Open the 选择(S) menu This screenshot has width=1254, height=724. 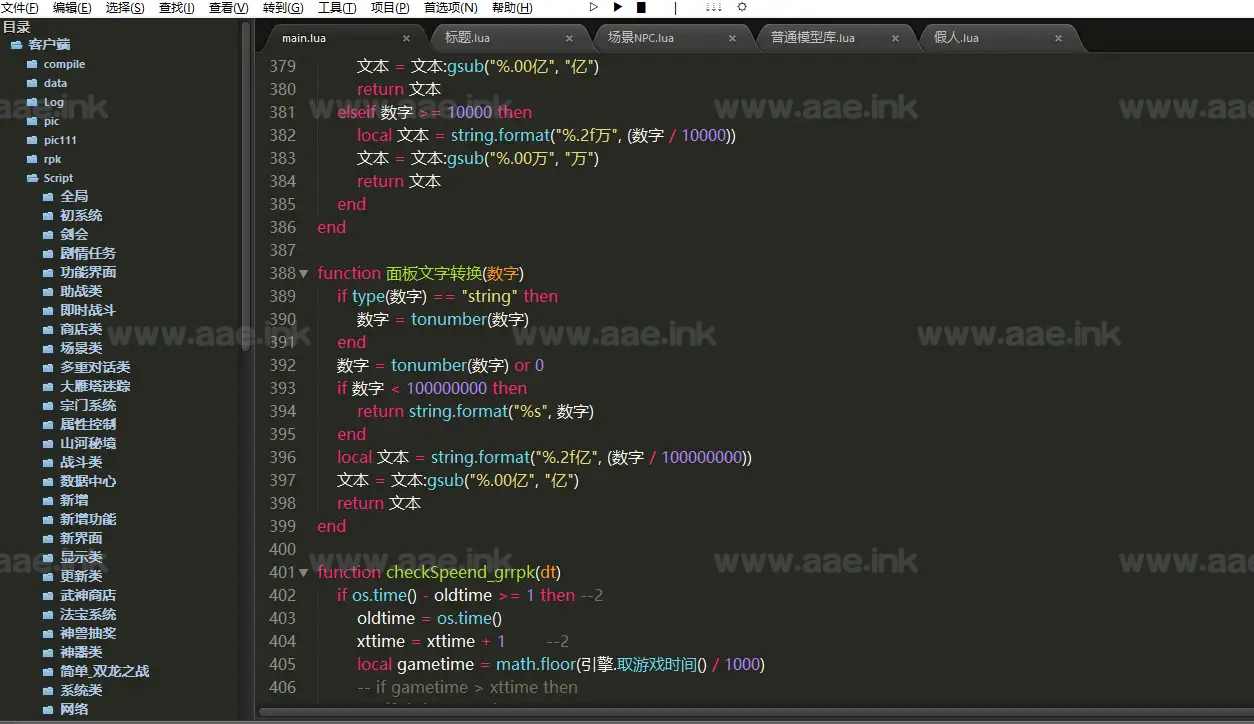[125, 8]
